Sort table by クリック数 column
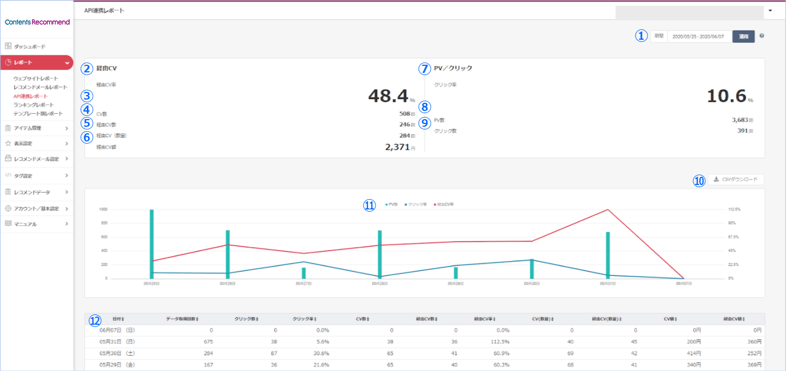 click(x=246, y=318)
